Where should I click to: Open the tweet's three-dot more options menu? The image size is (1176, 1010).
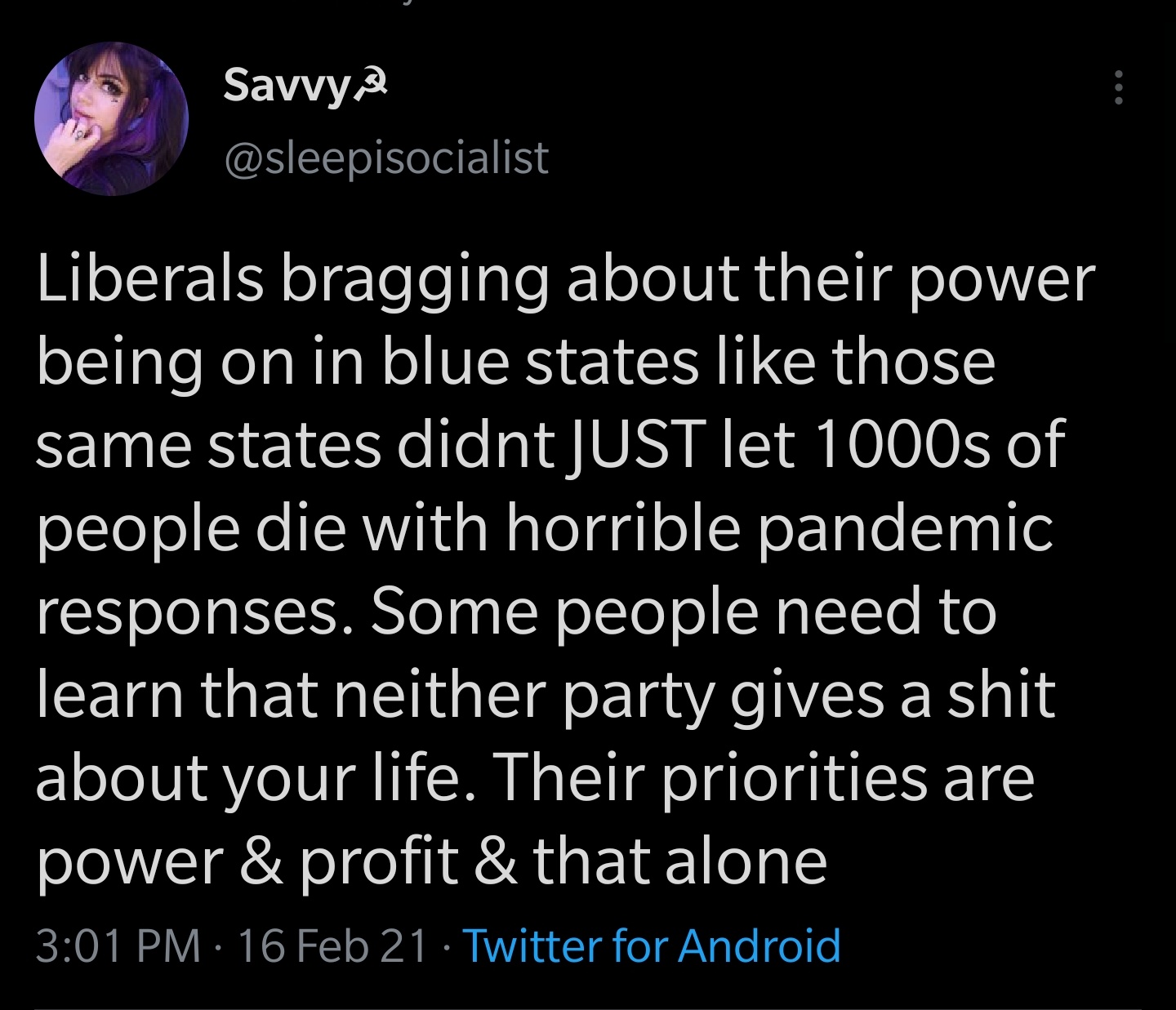coord(1119,87)
